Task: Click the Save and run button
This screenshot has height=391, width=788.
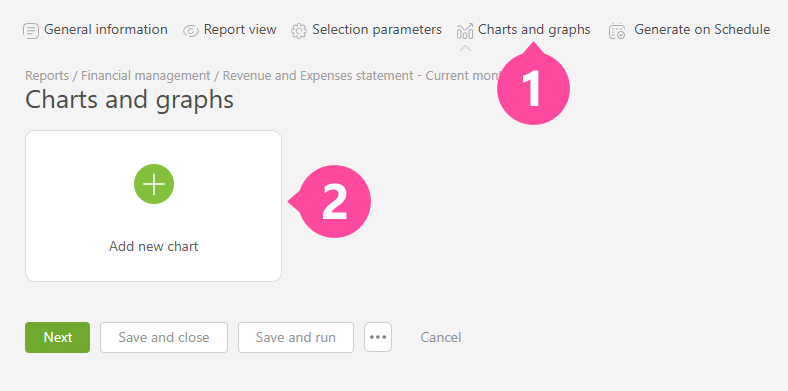Action: coord(296,337)
